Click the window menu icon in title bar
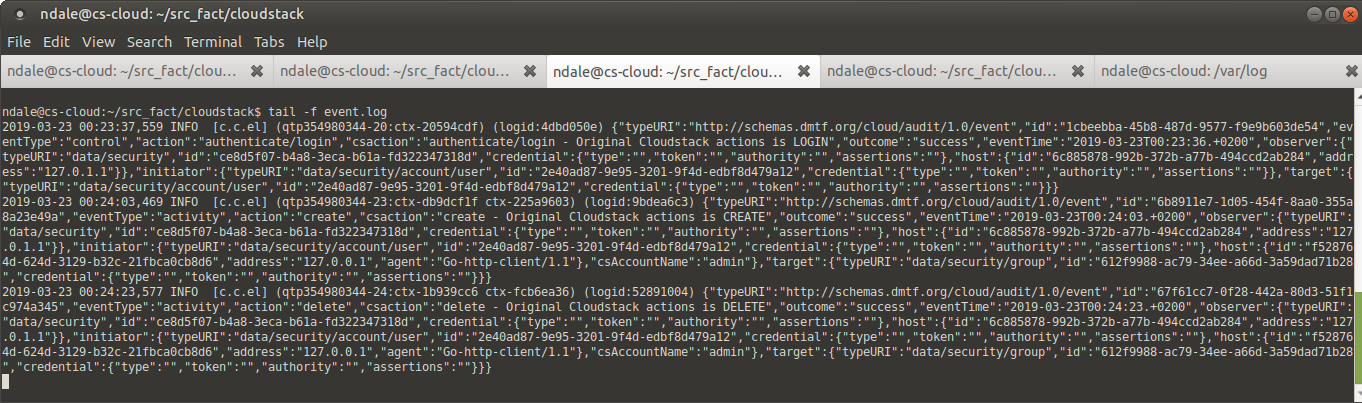The width and height of the screenshot is (1362, 403). click(20, 15)
